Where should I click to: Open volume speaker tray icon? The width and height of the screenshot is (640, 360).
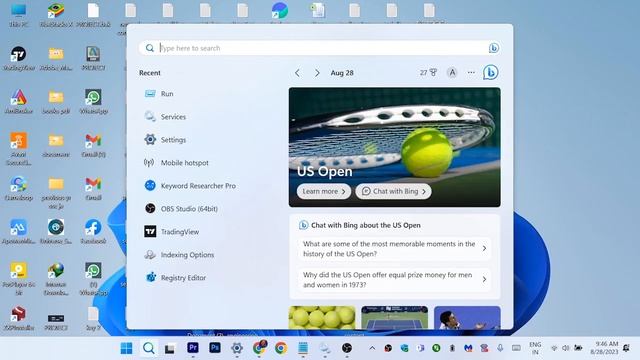tap(566, 348)
